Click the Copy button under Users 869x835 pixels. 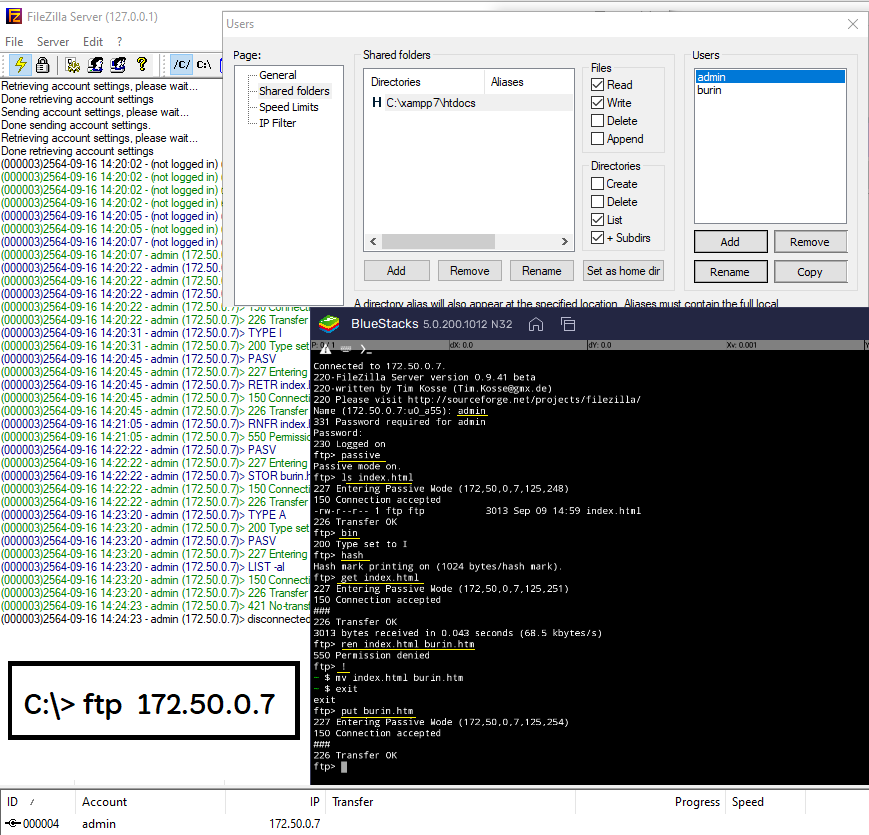pyautogui.click(x=810, y=272)
